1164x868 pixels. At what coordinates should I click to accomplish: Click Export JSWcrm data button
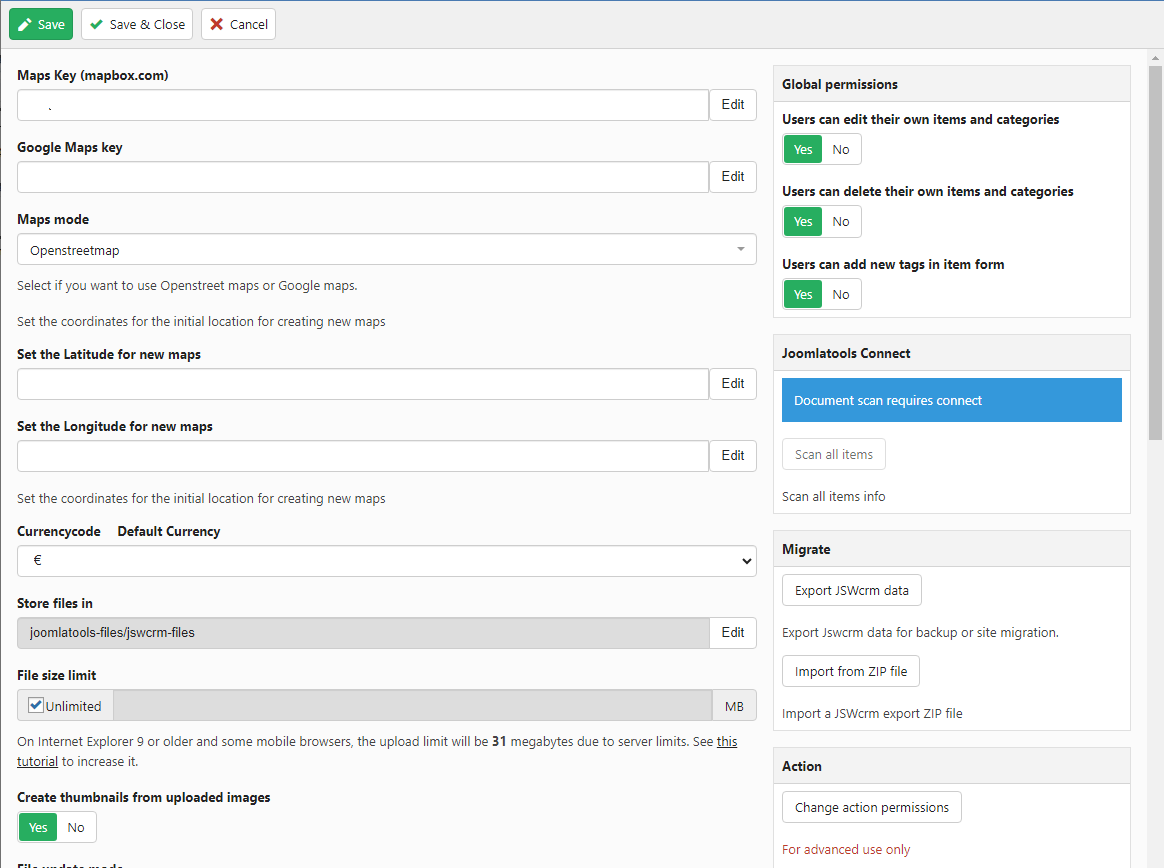pos(851,590)
